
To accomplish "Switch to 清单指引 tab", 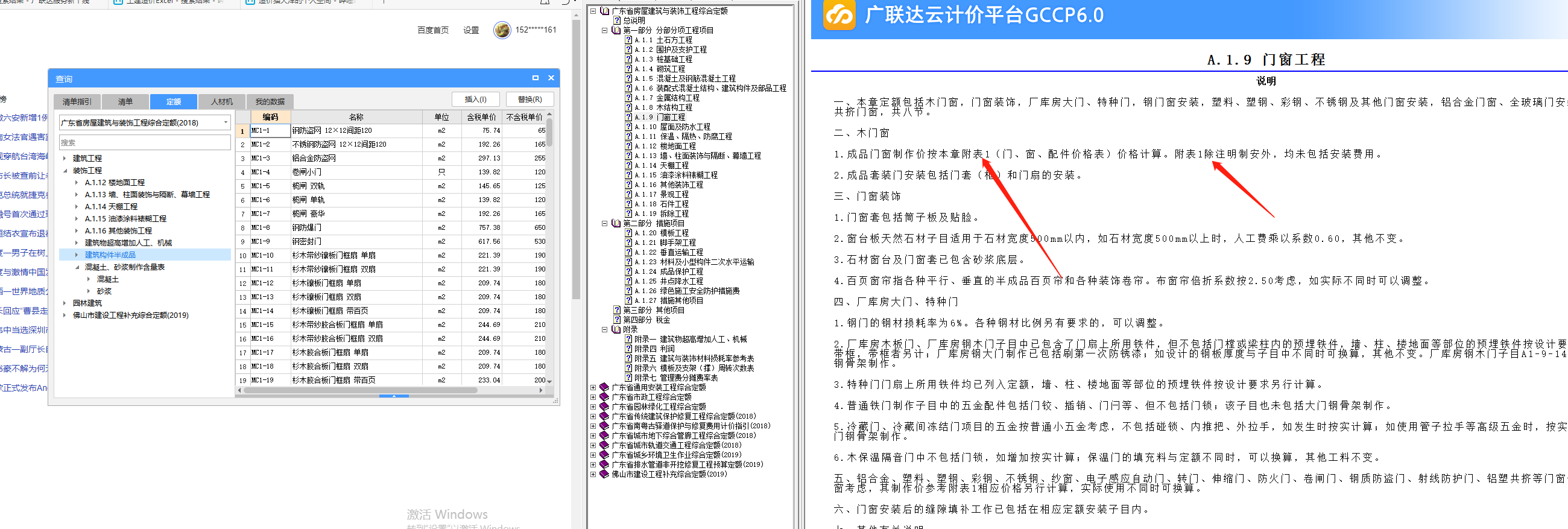I will (77, 102).
